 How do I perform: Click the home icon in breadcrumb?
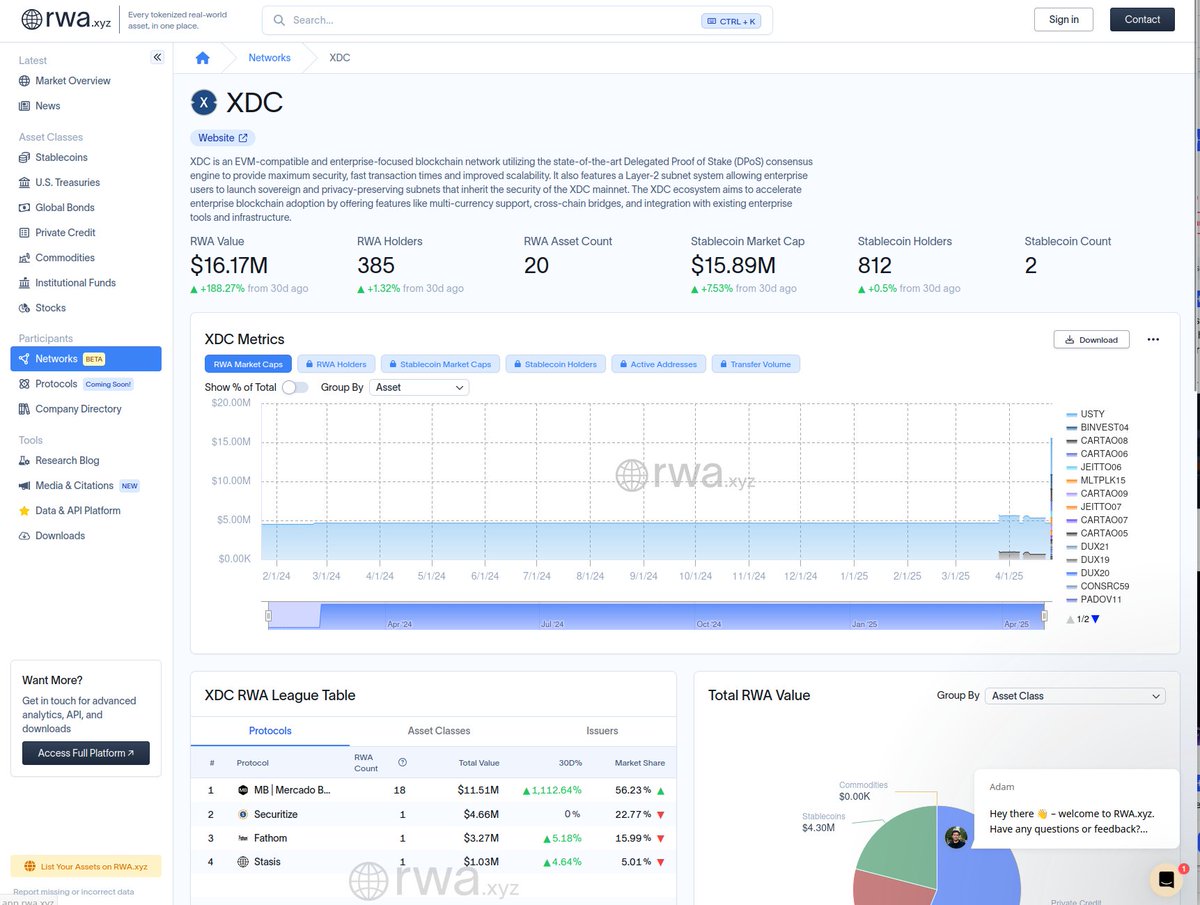[x=202, y=58]
